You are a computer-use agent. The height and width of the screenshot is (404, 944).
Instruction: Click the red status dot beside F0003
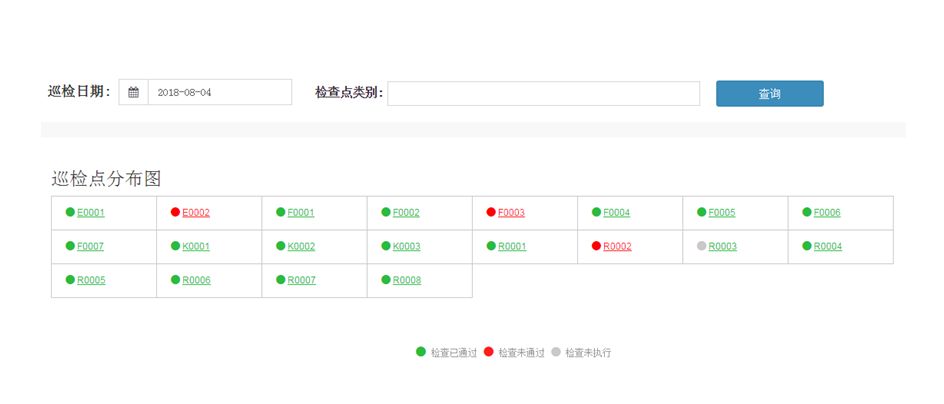coord(491,212)
